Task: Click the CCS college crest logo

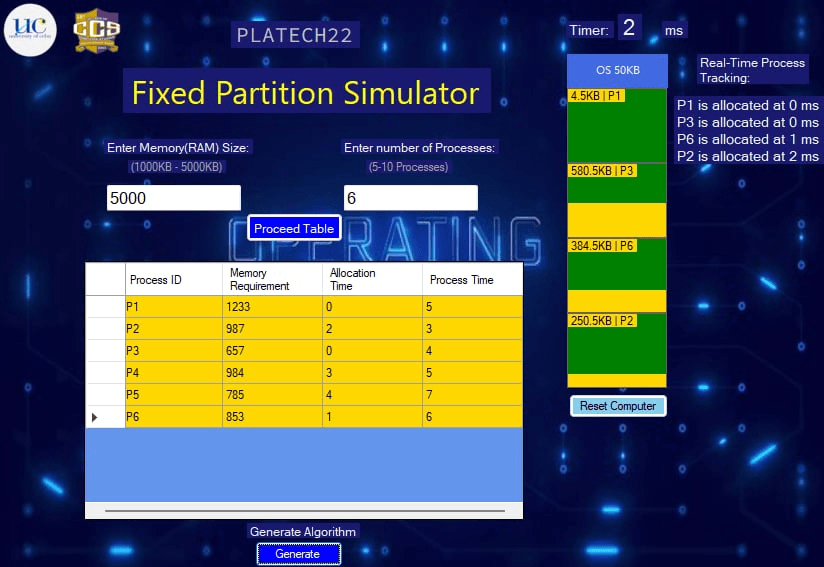Action: tap(97, 30)
